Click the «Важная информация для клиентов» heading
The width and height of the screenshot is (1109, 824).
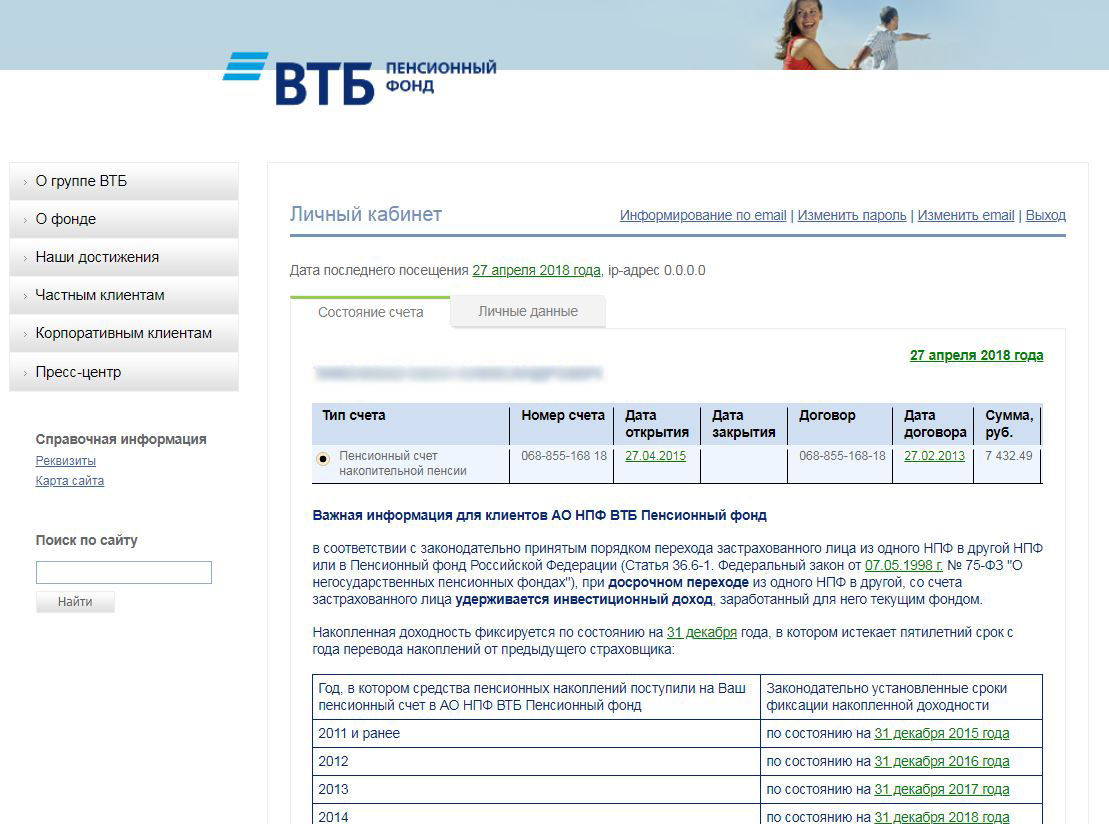click(540, 516)
